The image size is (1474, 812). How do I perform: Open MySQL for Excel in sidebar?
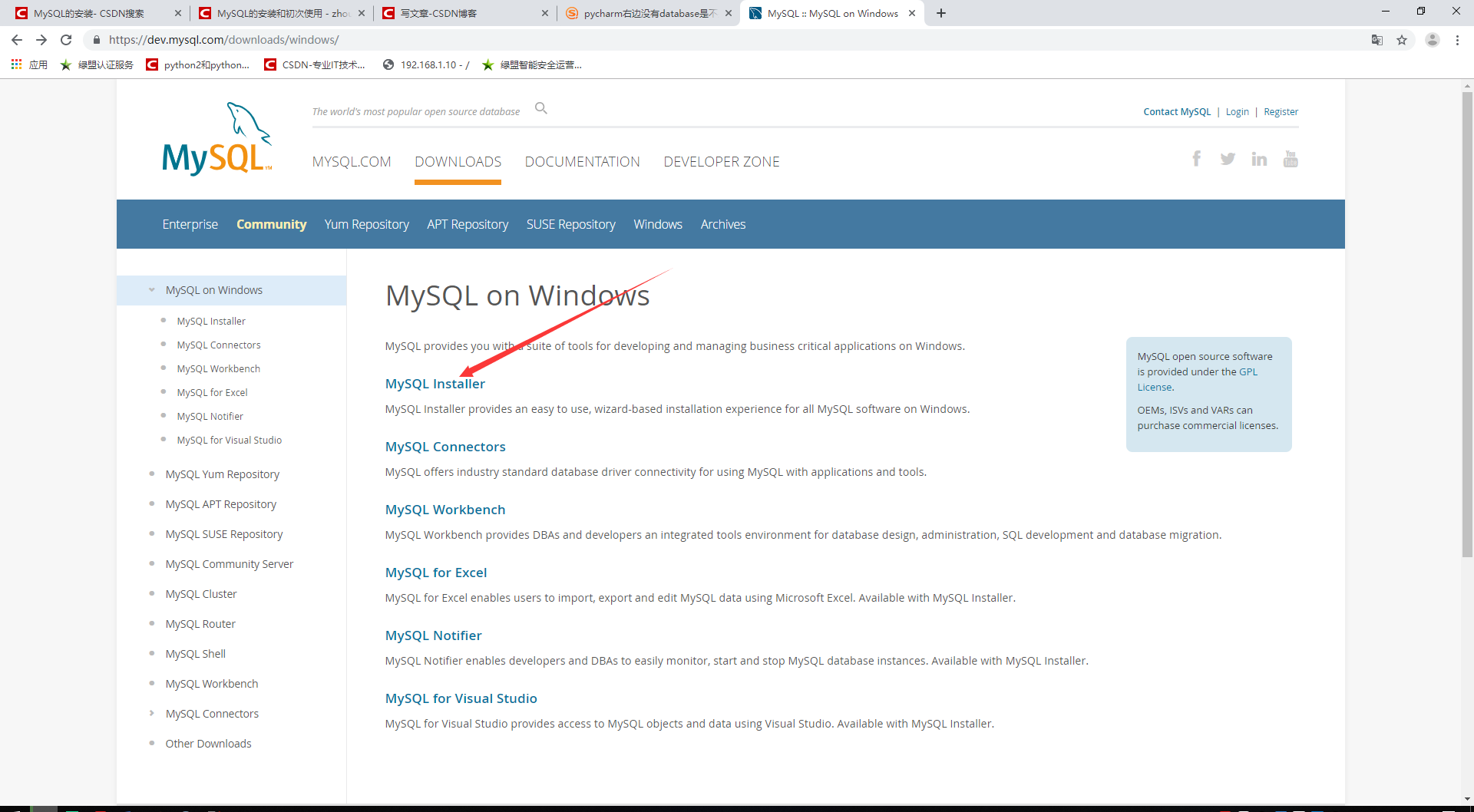pyautogui.click(x=212, y=393)
